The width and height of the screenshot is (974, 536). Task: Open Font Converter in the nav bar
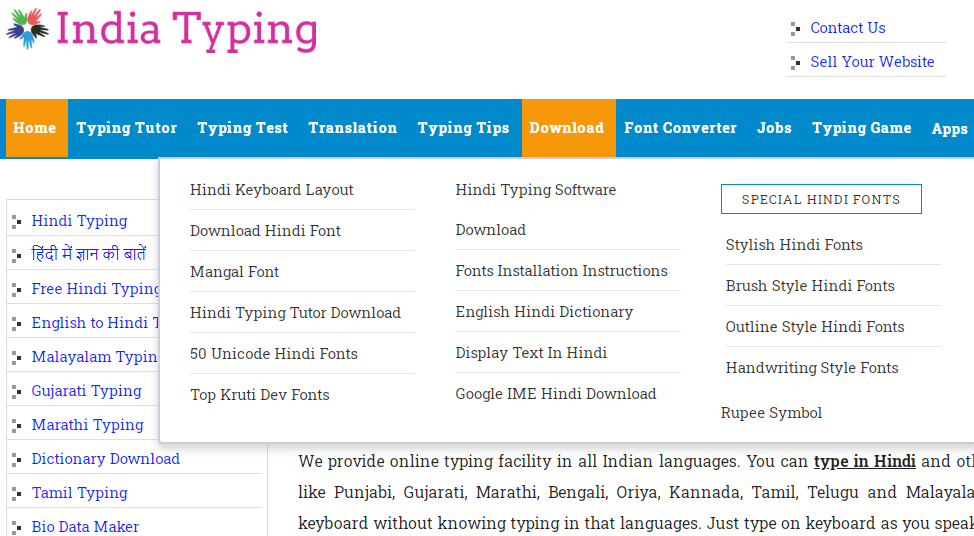tap(680, 128)
